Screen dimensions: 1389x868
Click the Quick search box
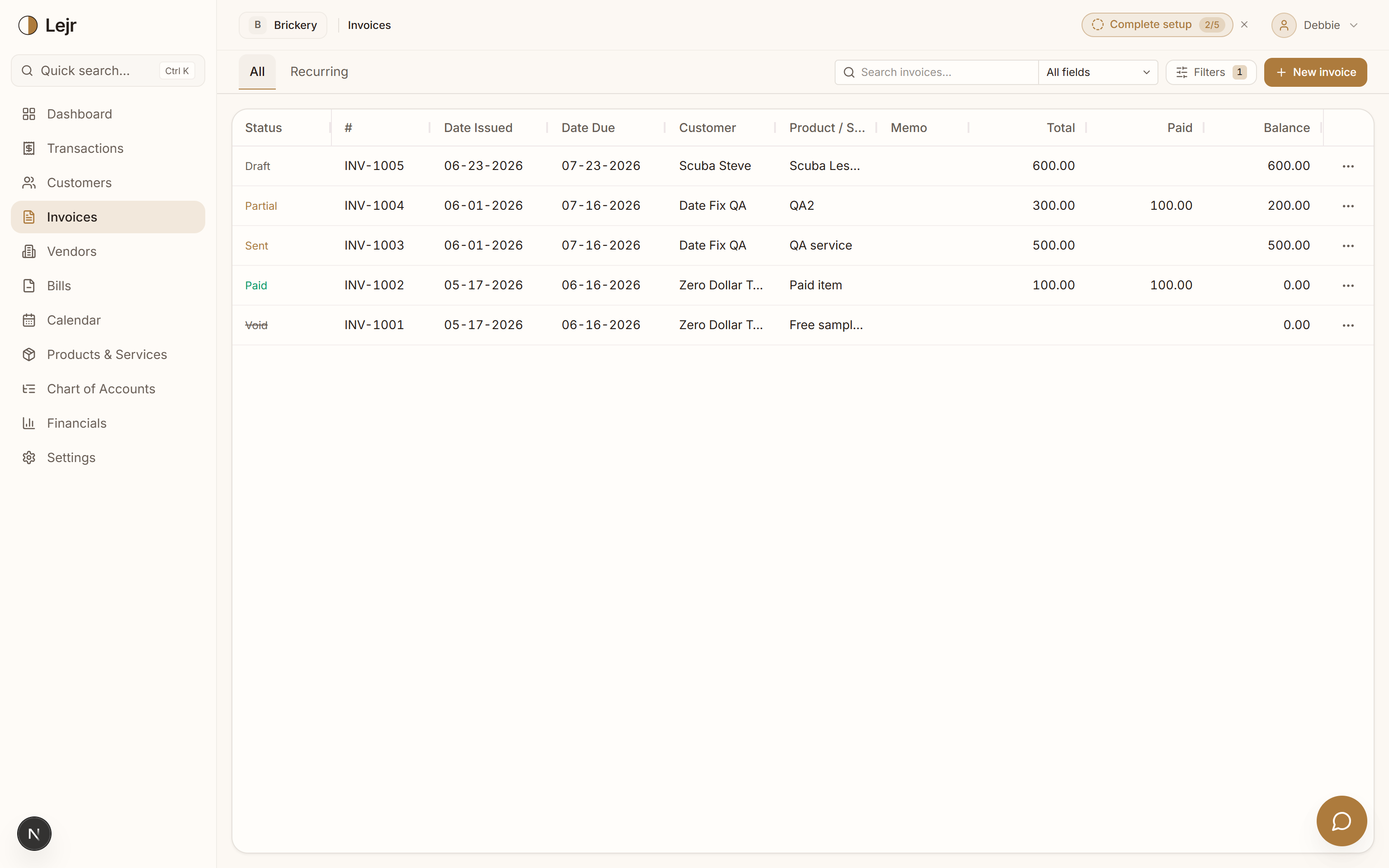(108, 71)
